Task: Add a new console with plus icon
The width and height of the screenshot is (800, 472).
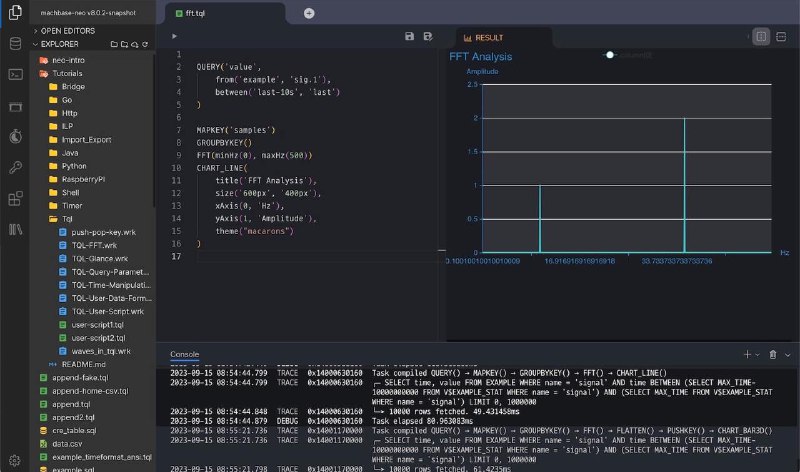Action: (747, 354)
